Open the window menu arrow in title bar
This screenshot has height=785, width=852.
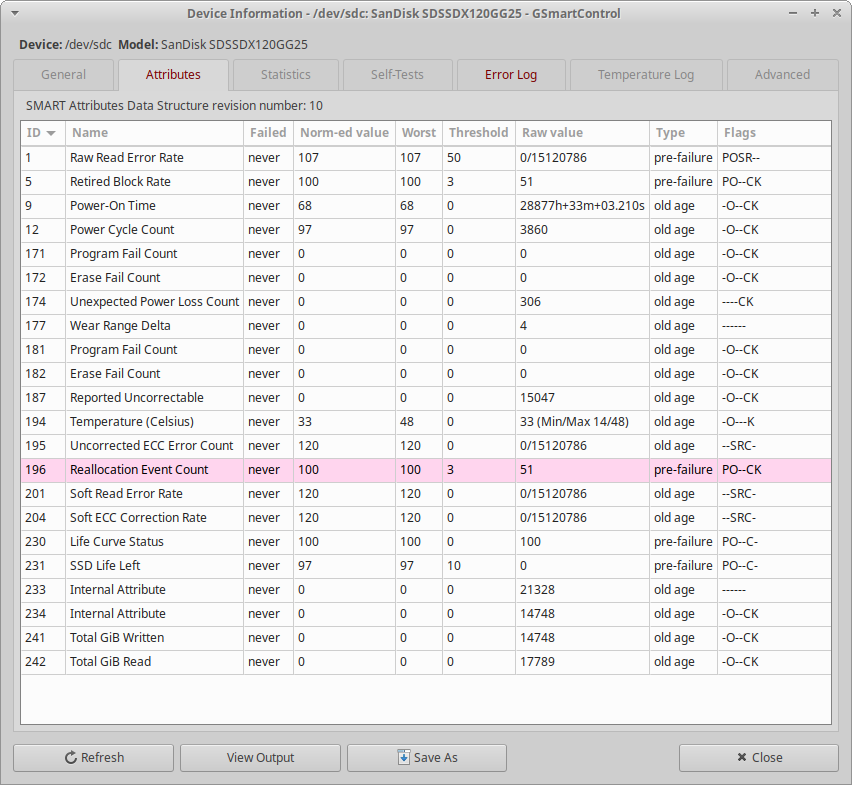click(x=15, y=14)
